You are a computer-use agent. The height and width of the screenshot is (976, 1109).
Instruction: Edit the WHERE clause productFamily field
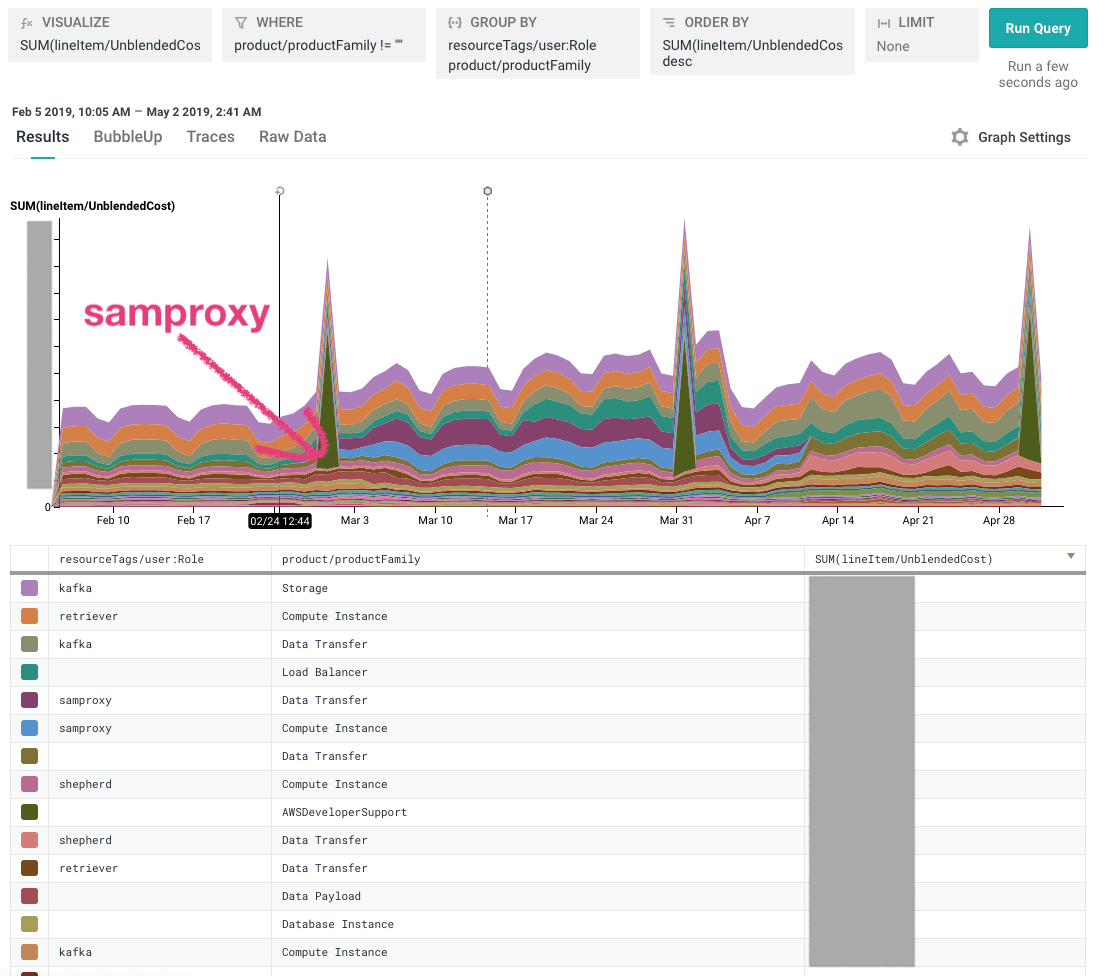tap(317, 45)
